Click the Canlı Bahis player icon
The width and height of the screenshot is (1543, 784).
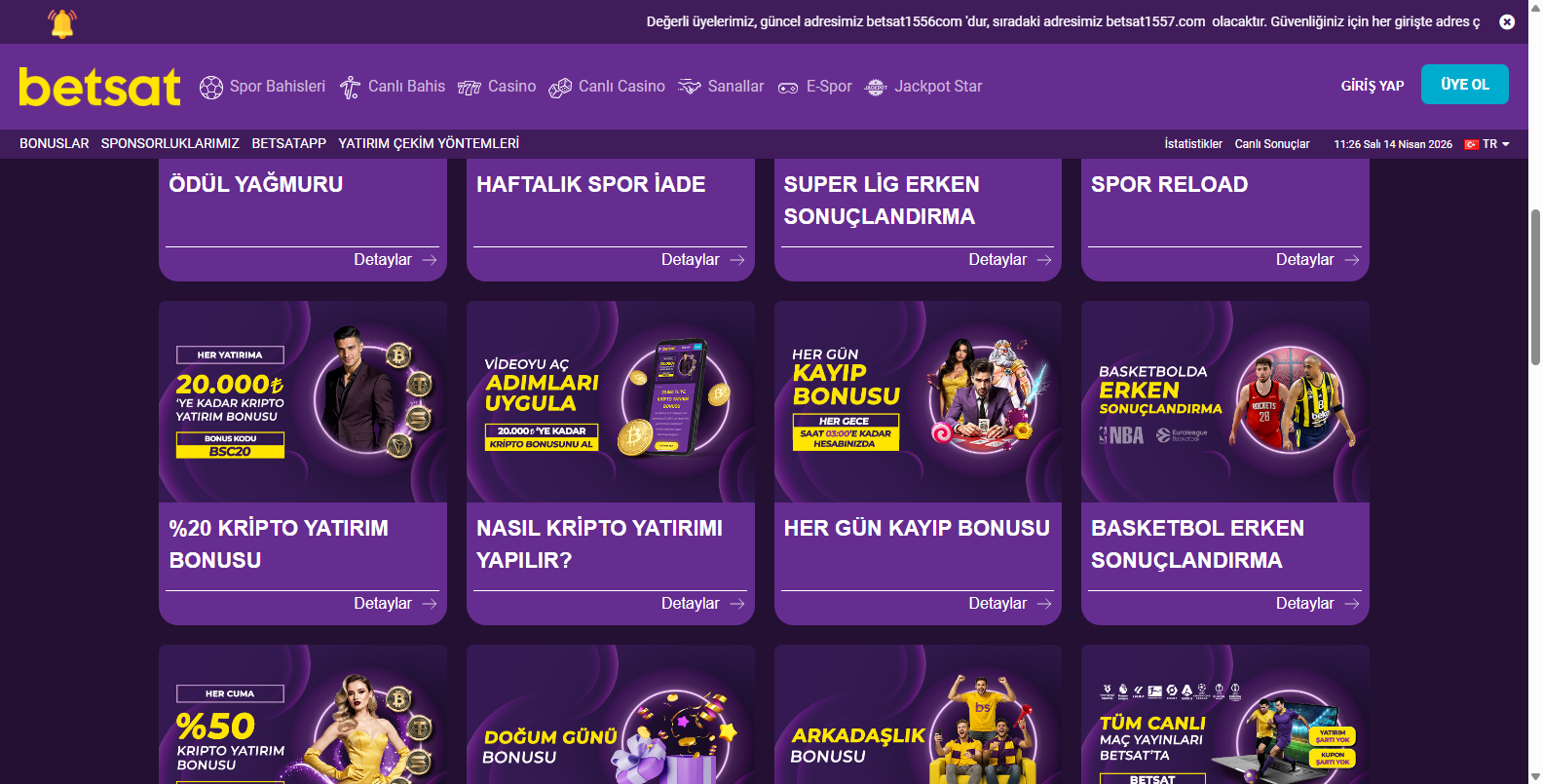coord(350,88)
